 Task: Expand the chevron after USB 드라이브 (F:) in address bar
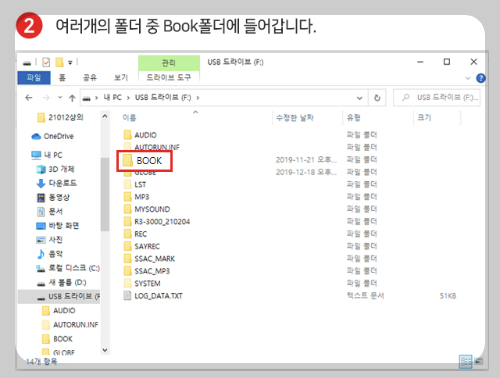[x=198, y=98]
